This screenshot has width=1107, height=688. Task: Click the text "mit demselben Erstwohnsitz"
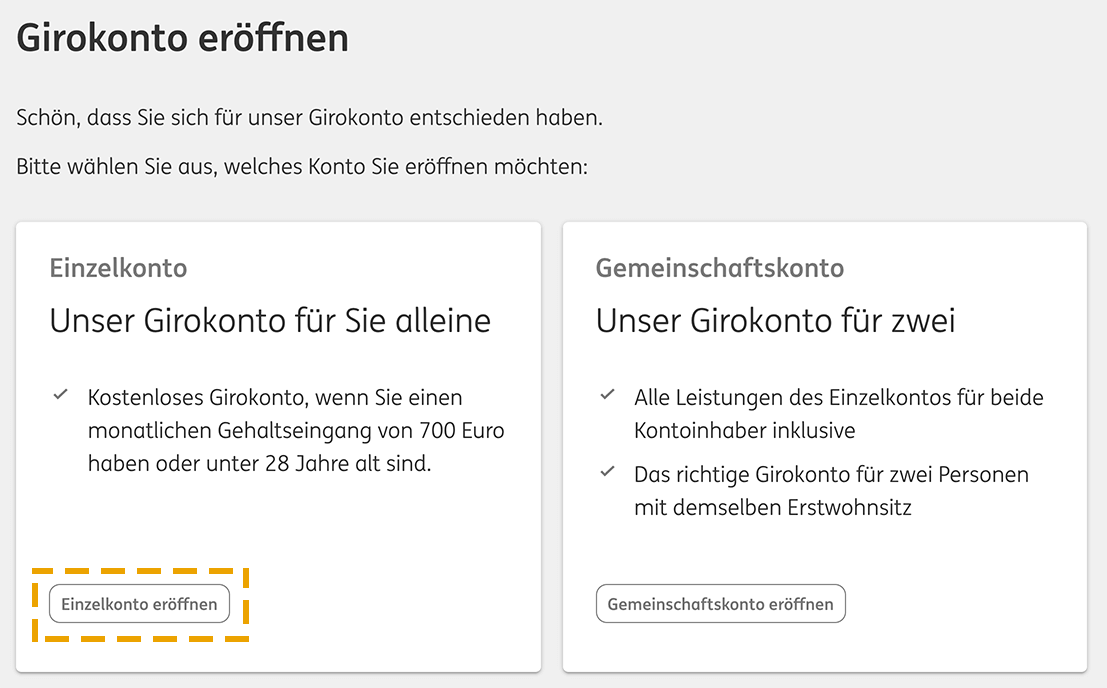pos(772,508)
